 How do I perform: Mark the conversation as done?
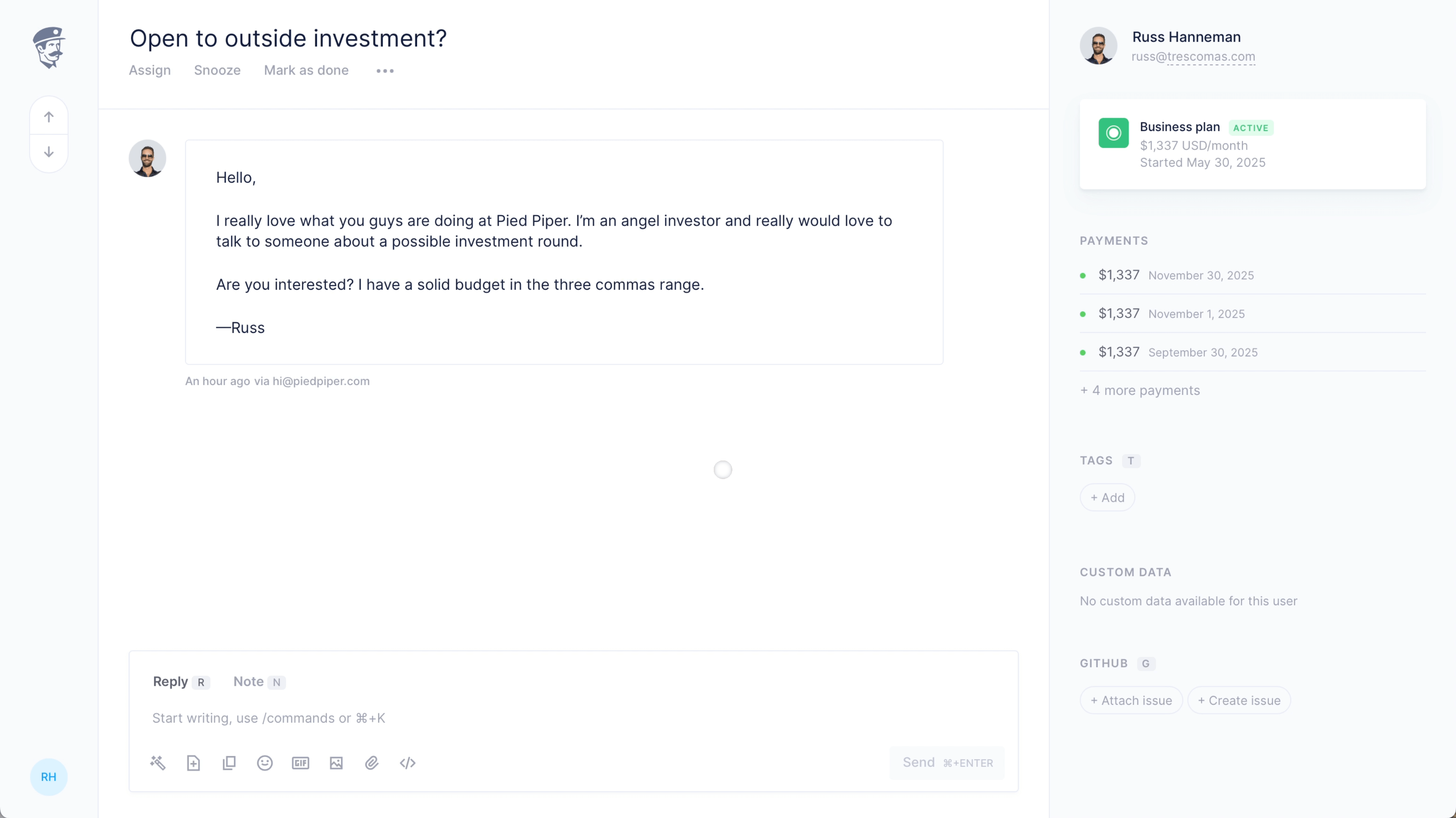[x=306, y=70]
